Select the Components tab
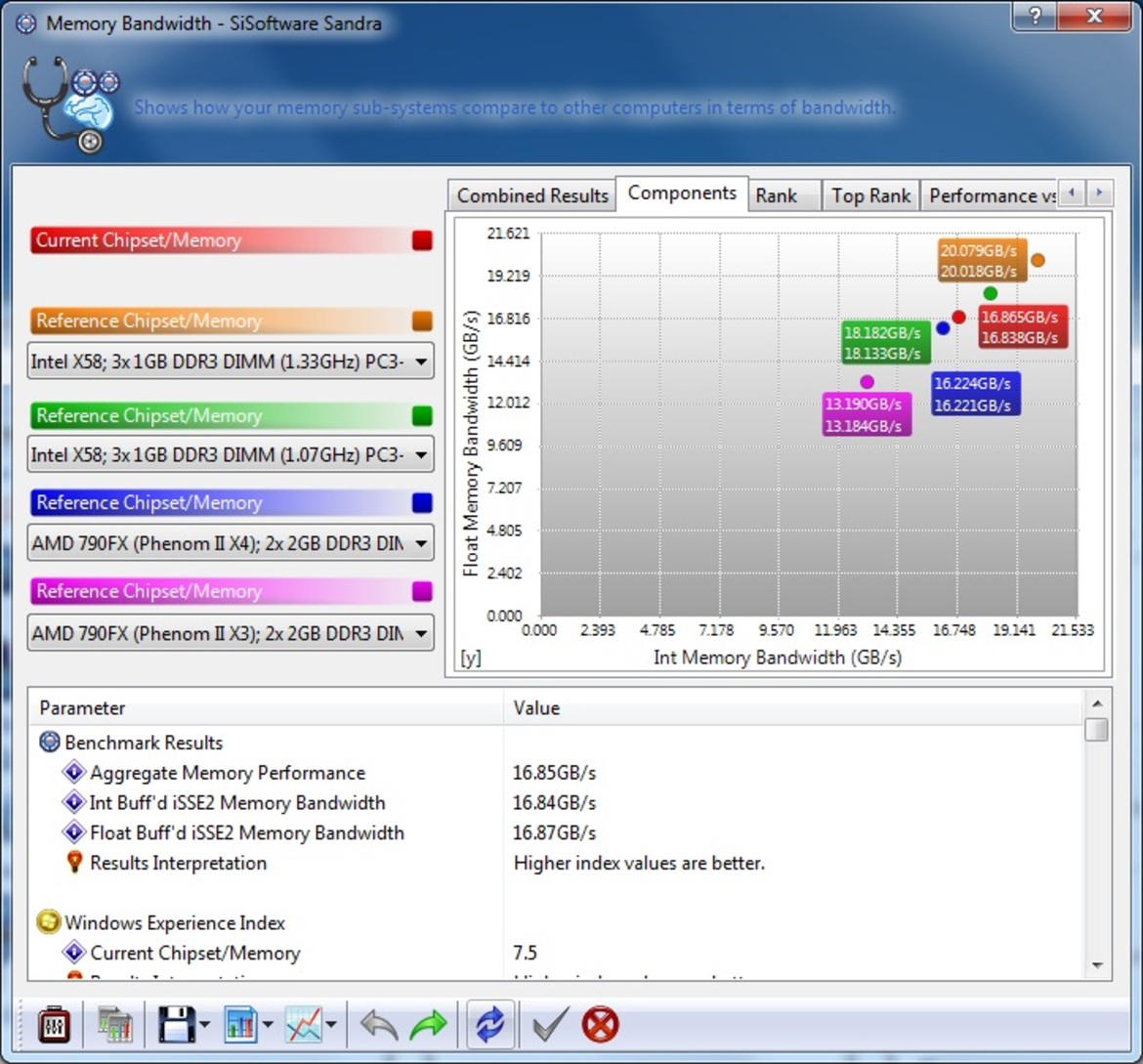This screenshot has width=1143, height=1064. point(682,193)
